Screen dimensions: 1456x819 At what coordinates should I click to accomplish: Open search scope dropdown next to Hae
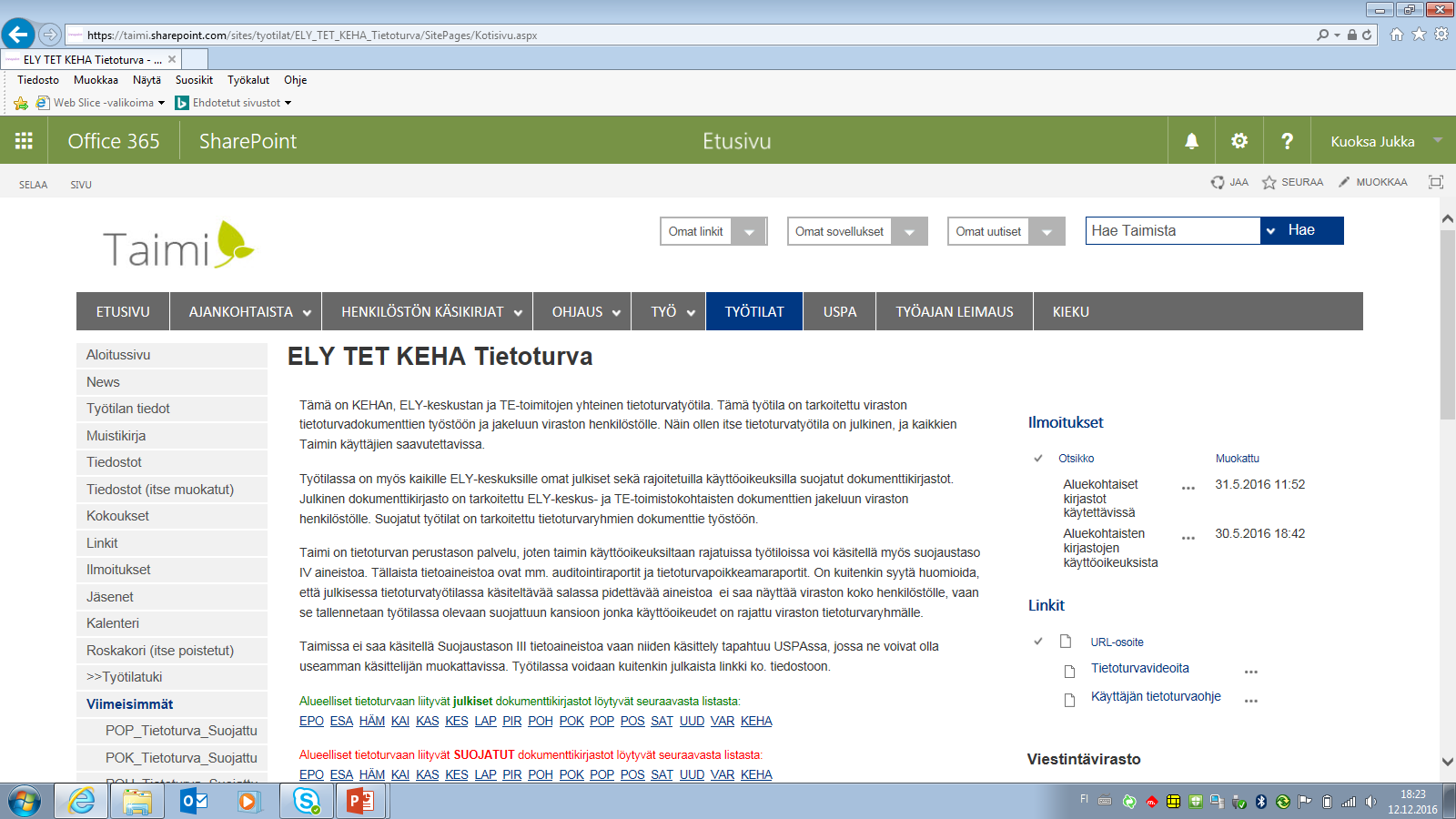click(1270, 231)
